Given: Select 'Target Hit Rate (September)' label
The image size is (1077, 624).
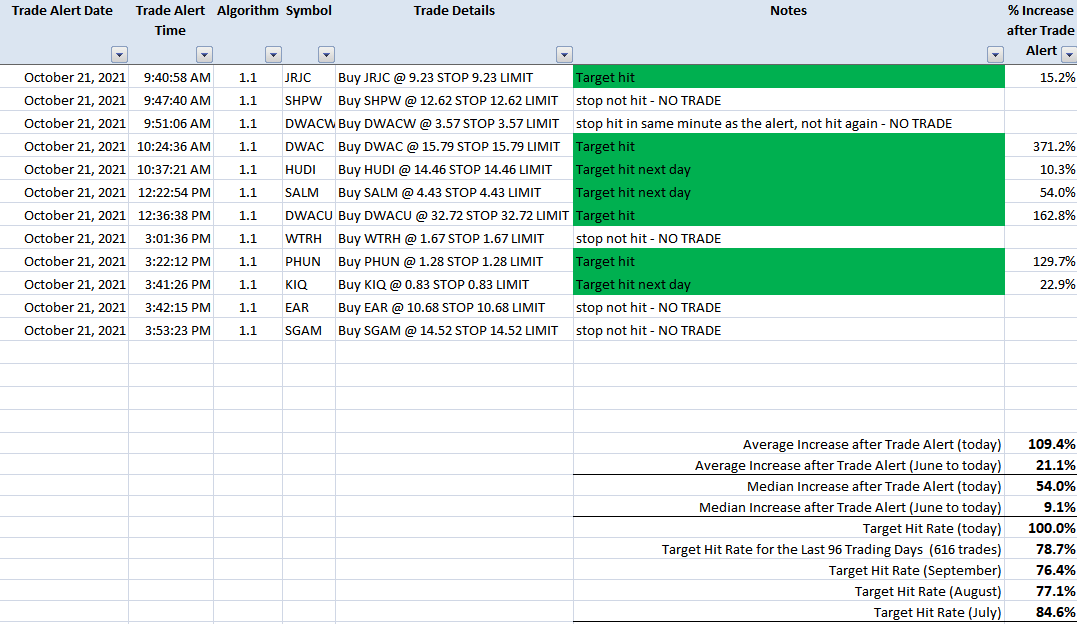Looking at the screenshot, I should [915, 570].
